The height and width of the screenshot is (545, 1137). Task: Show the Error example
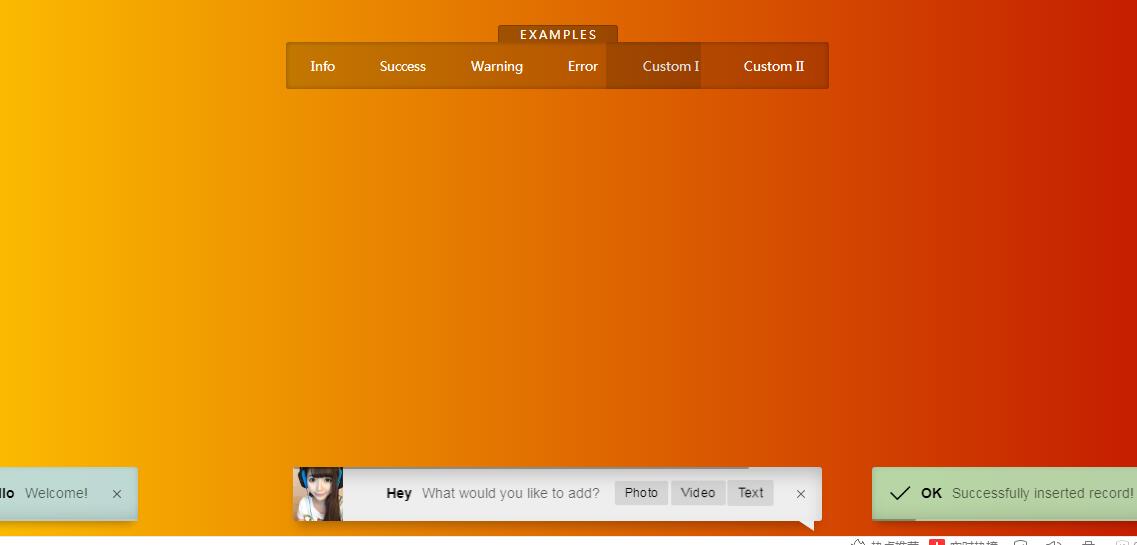[x=583, y=66]
